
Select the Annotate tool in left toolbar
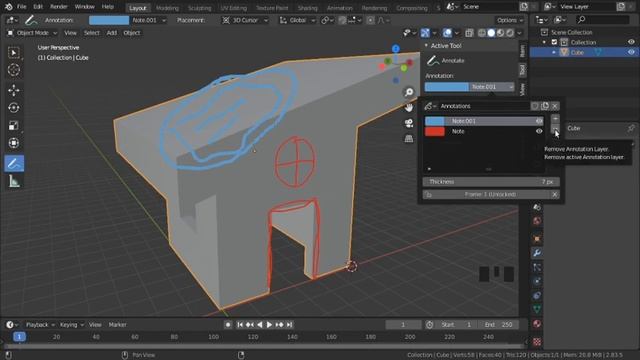pos(14,163)
